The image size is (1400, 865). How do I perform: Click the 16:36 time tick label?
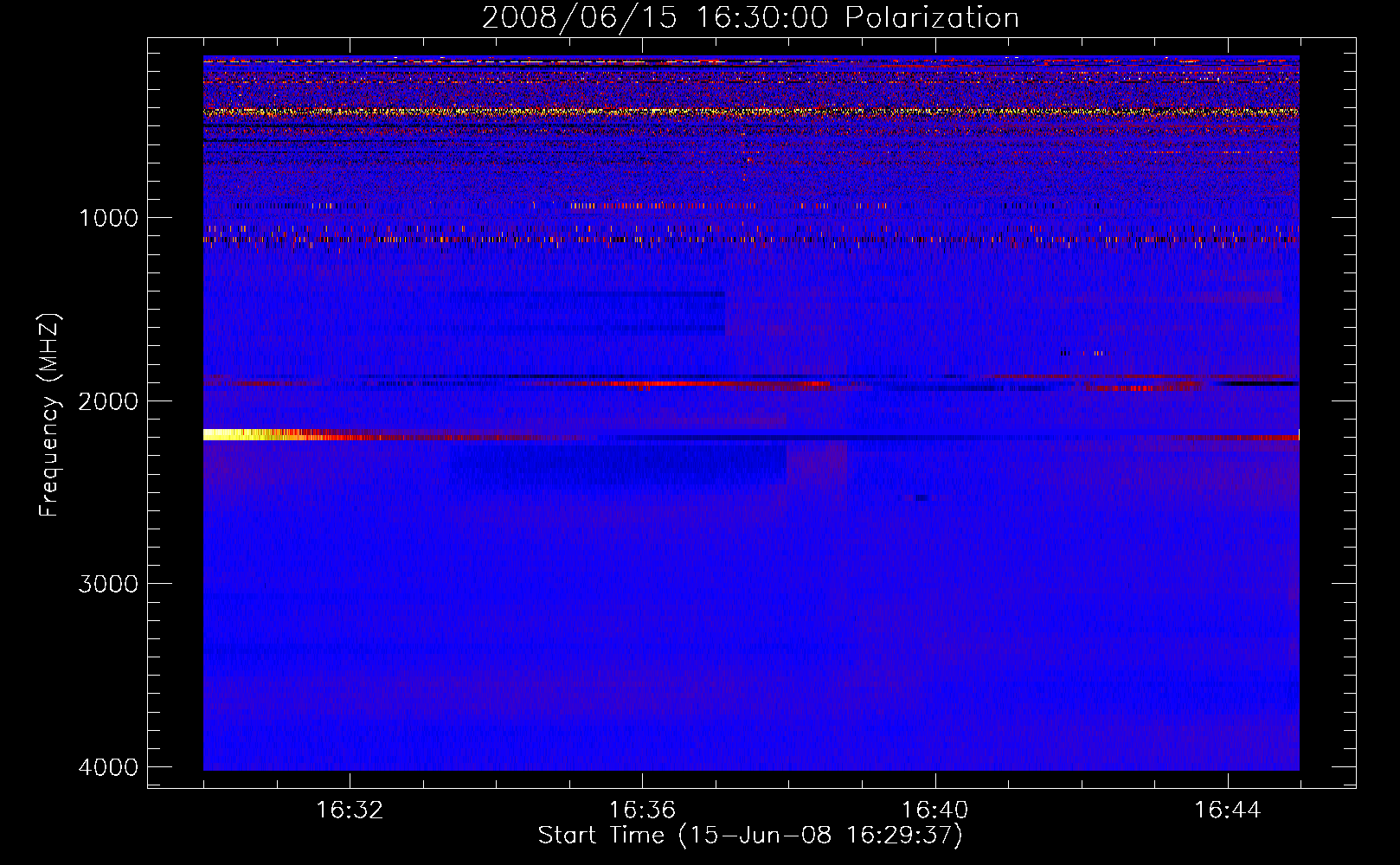(x=642, y=810)
